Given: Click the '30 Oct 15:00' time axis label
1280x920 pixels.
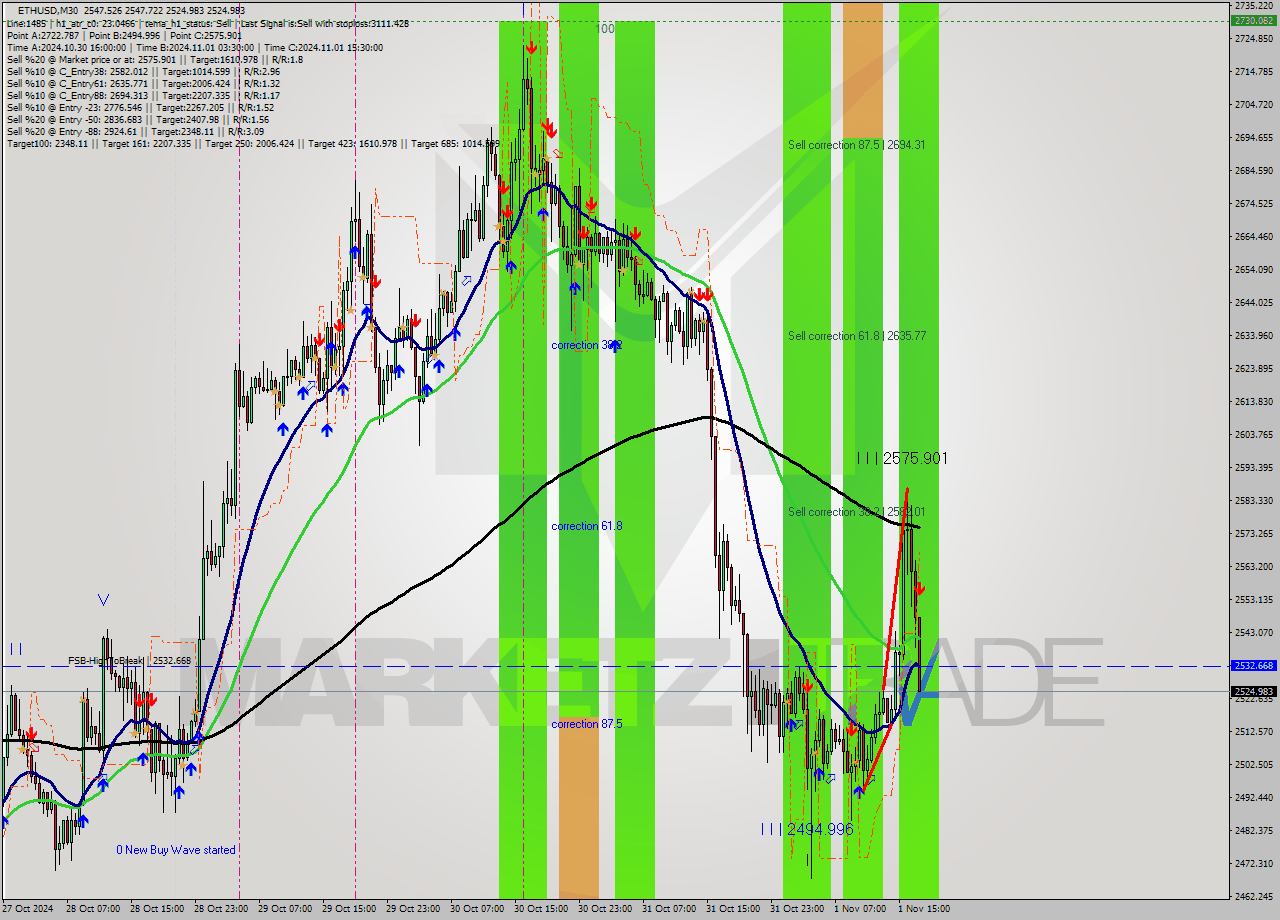Looking at the screenshot, I should point(540,909).
